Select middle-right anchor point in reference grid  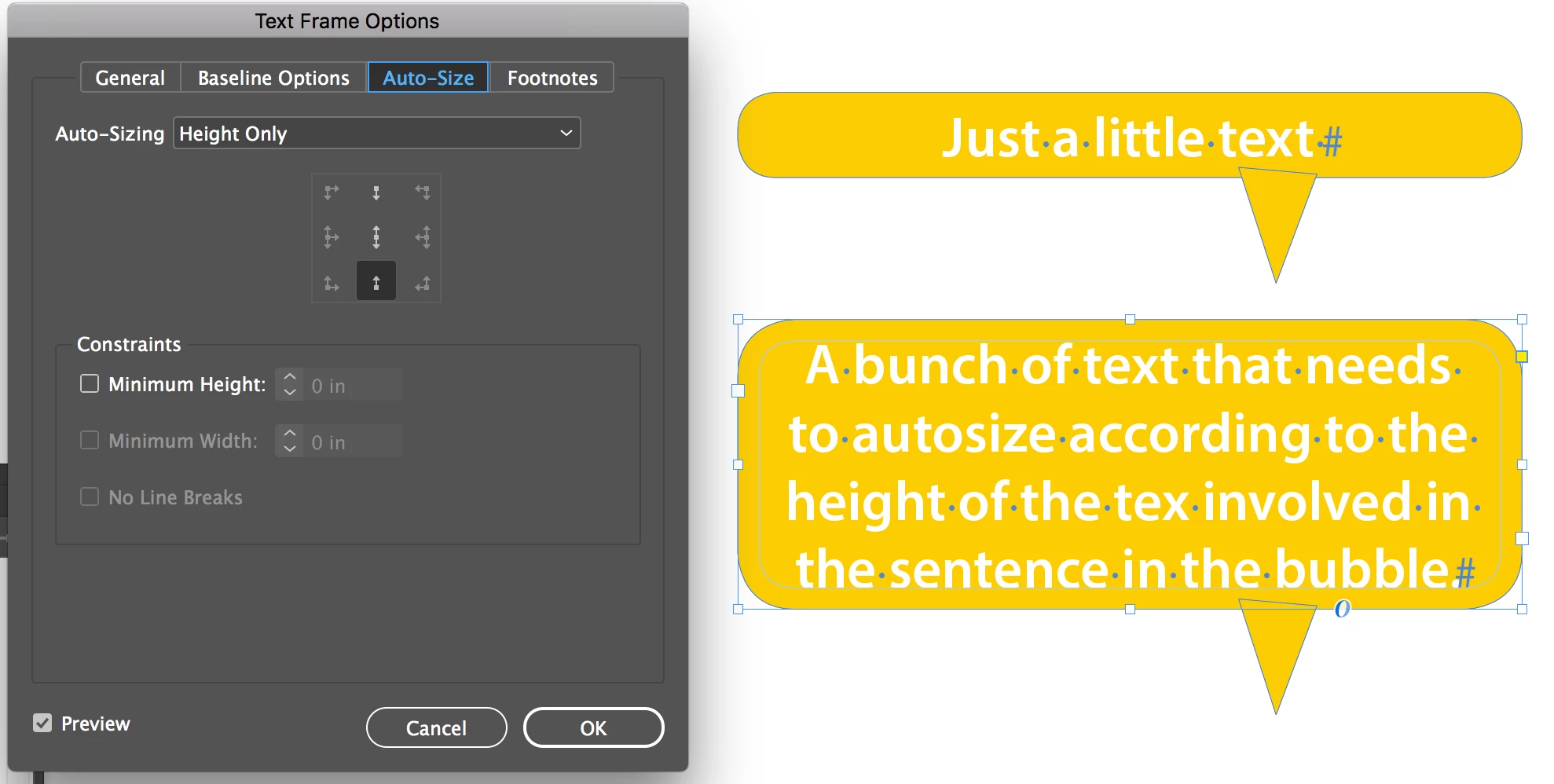tap(423, 236)
